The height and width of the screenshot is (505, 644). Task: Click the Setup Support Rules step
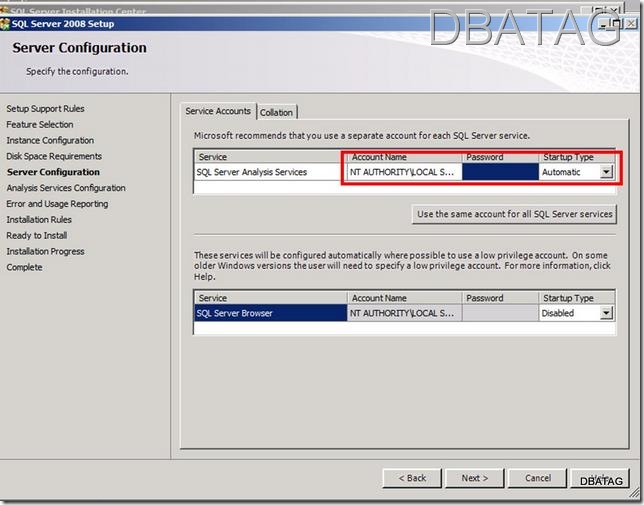(45, 109)
